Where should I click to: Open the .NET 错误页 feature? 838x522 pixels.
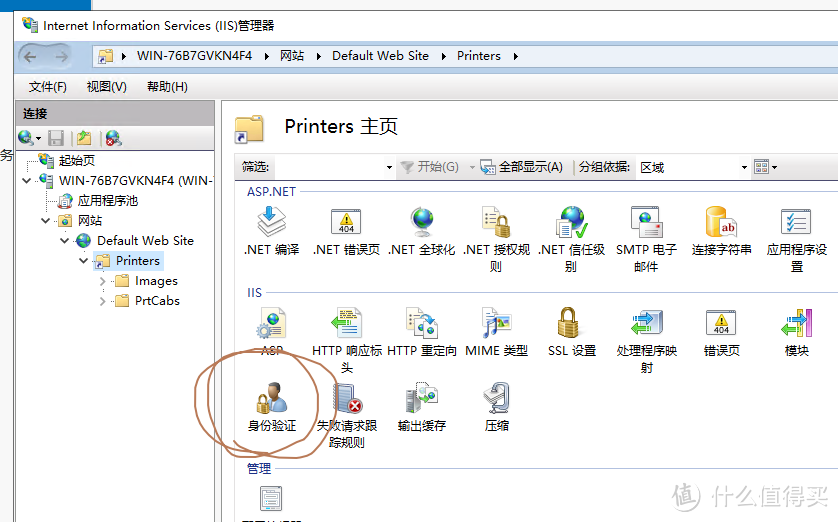(346, 231)
